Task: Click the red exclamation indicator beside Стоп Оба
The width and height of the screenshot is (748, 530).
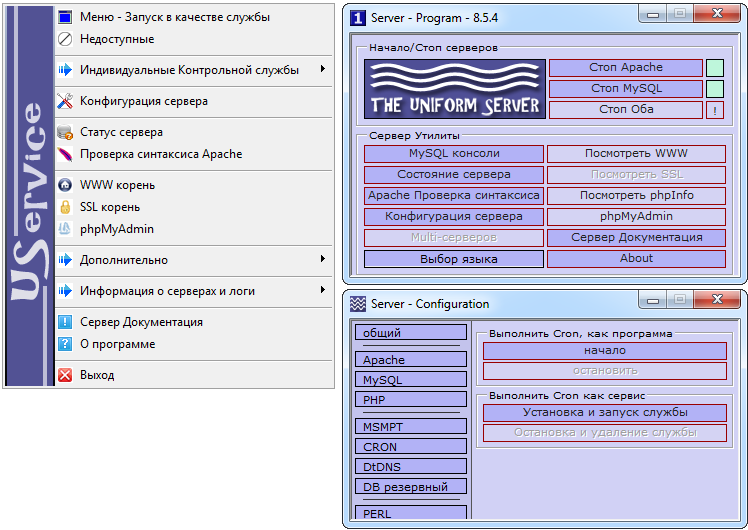Action: (x=715, y=110)
